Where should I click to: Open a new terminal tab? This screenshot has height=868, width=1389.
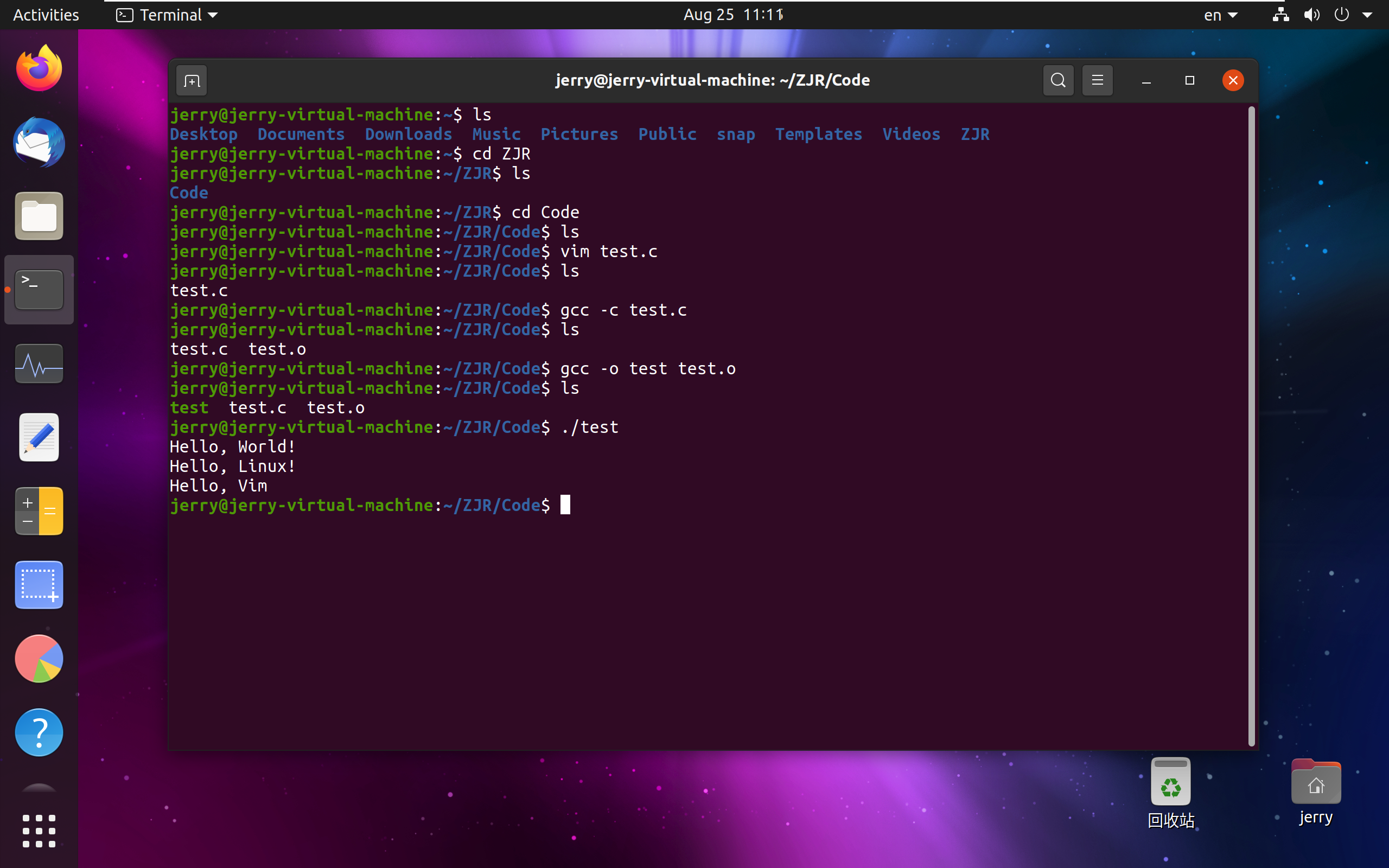[192, 80]
